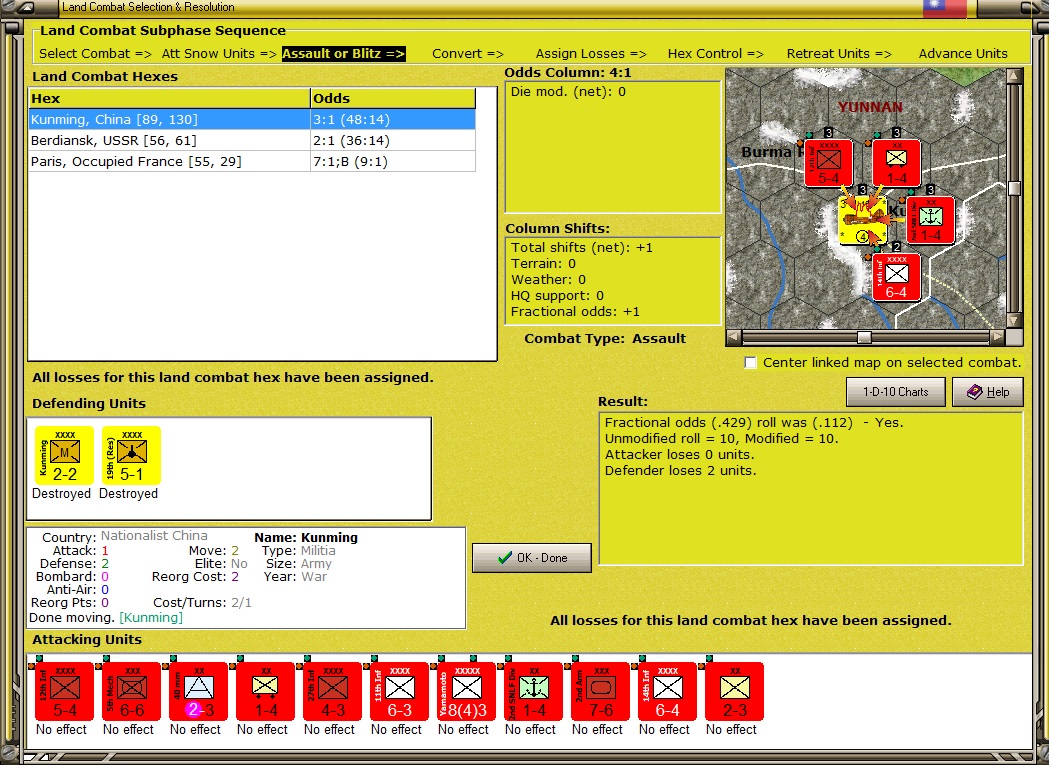Select the 11th Inf 6-3 attacking unit

pyautogui.click(x=399, y=691)
